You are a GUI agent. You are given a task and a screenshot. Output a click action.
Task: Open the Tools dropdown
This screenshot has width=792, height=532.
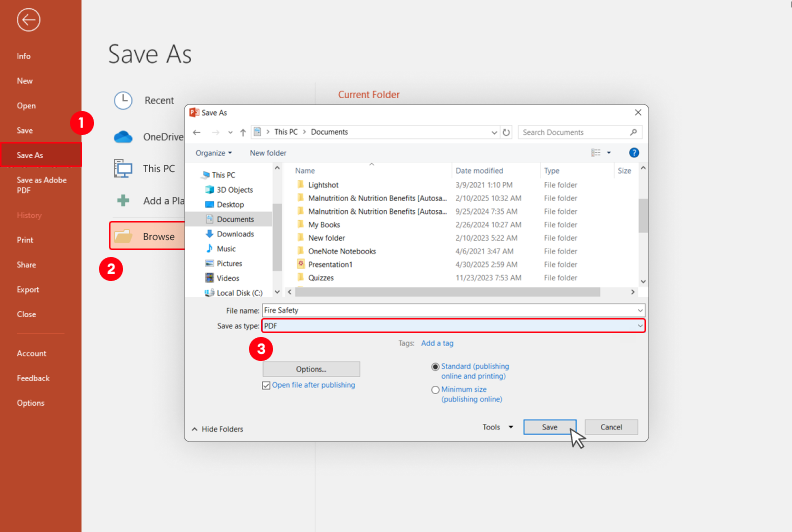[x=498, y=427]
